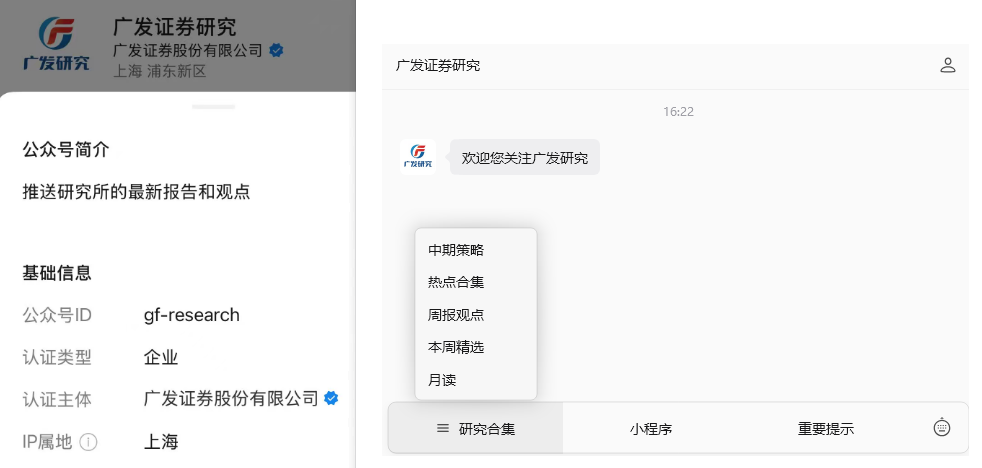Click the 广发研究 logo in profile header
Viewport: 982px width, 468px height.
tap(56, 43)
